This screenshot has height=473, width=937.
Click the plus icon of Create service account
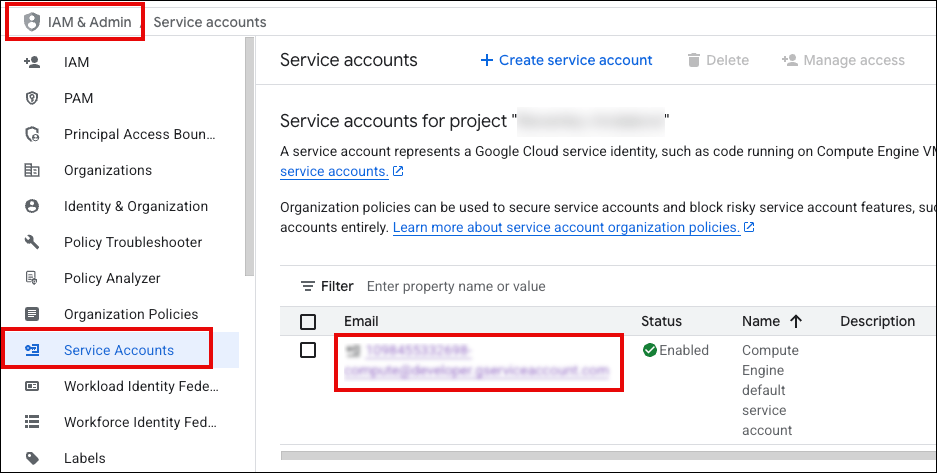[487, 60]
